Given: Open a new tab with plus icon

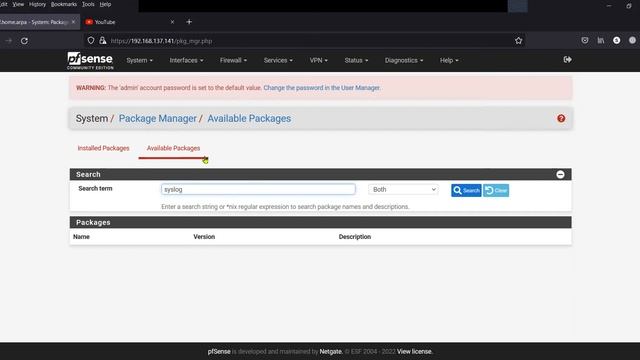Looking at the screenshot, I should tap(189, 22).
